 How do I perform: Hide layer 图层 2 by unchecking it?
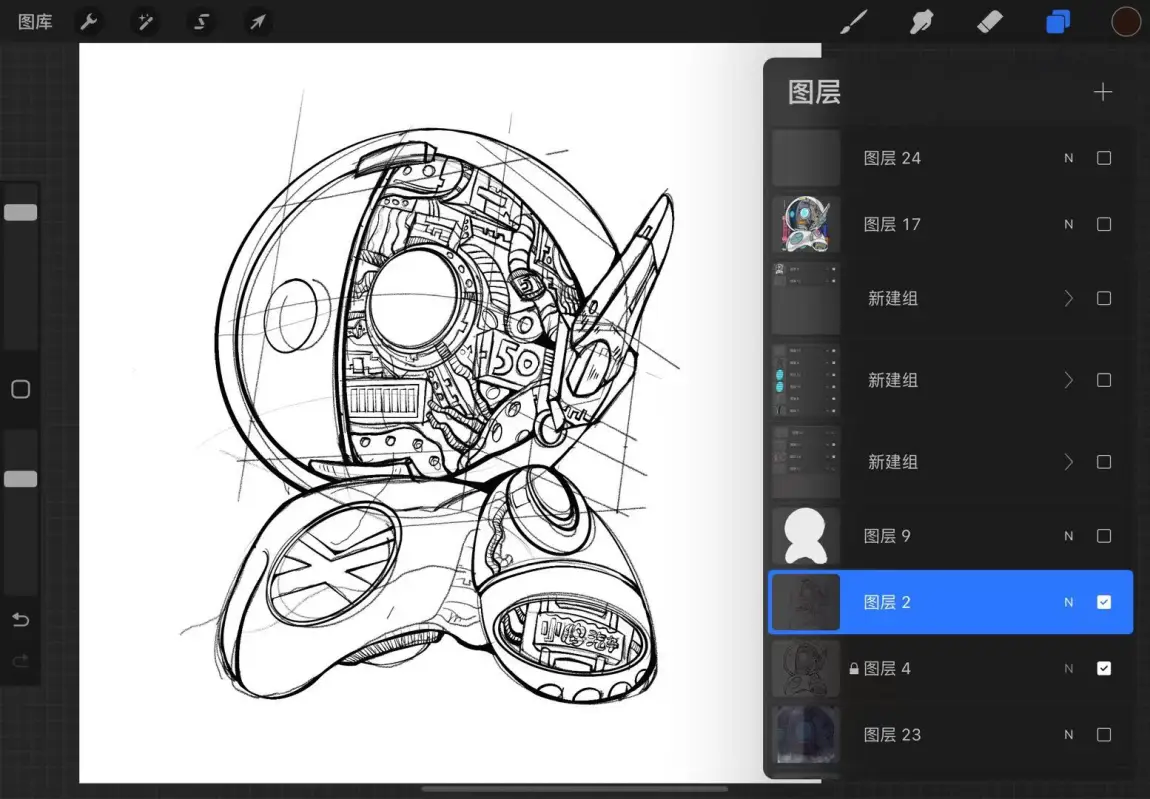click(x=1104, y=602)
